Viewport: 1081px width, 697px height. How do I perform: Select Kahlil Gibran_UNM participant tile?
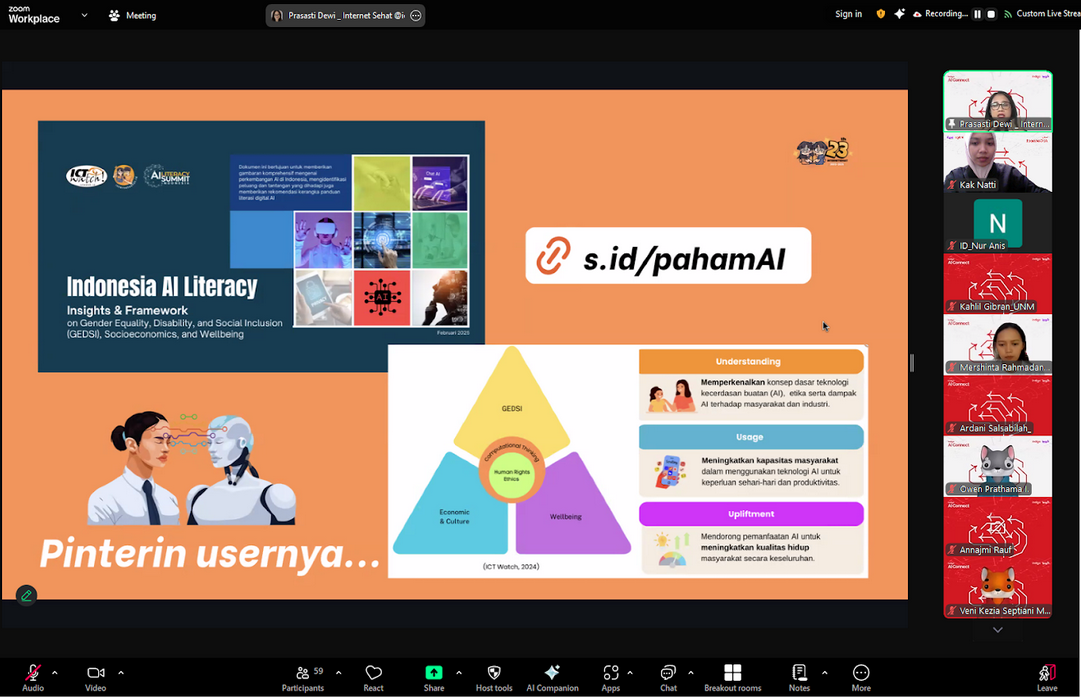click(x=998, y=283)
